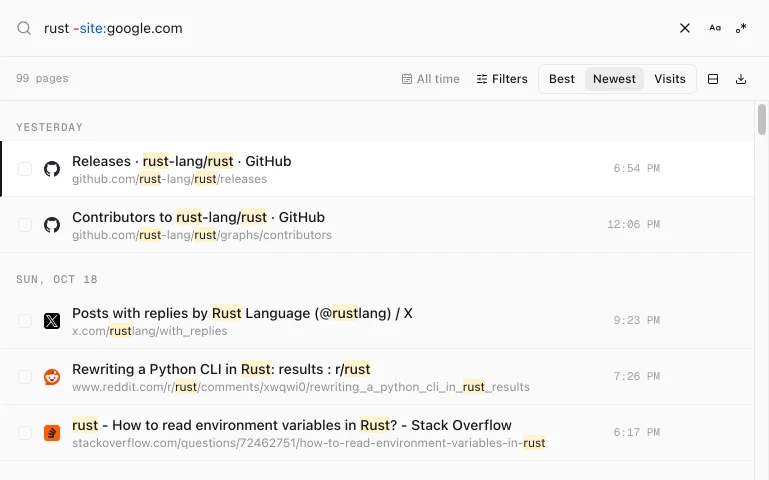Click the YESTERDAY section header
The image size is (769, 480).
(x=50, y=127)
